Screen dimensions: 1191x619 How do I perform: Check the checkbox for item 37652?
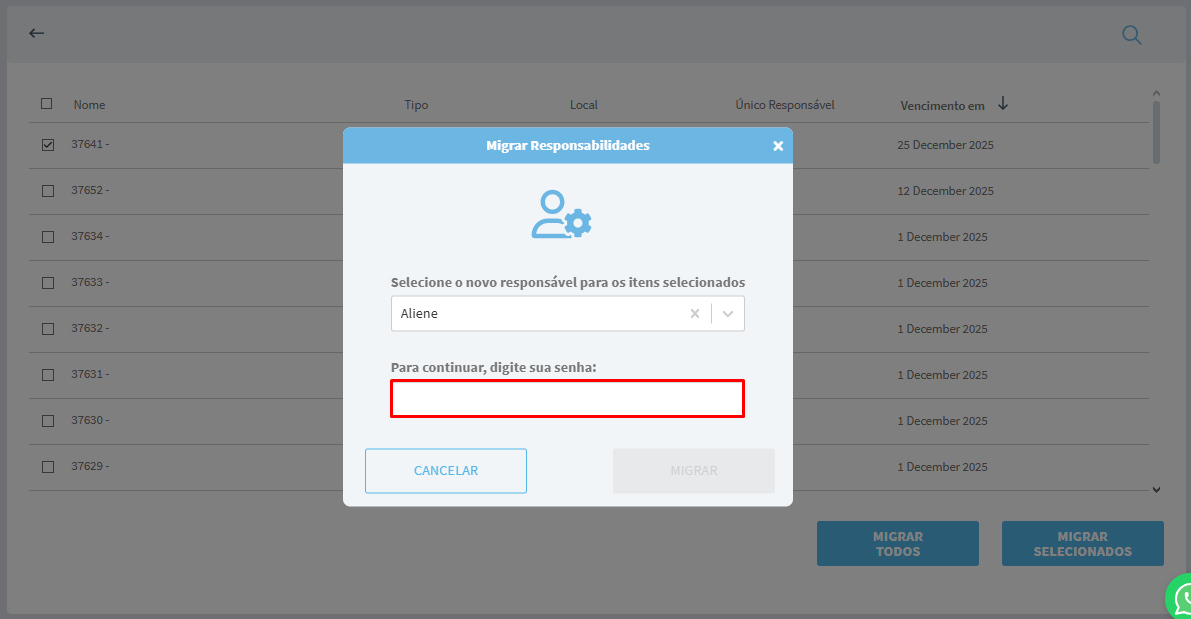point(48,191)
